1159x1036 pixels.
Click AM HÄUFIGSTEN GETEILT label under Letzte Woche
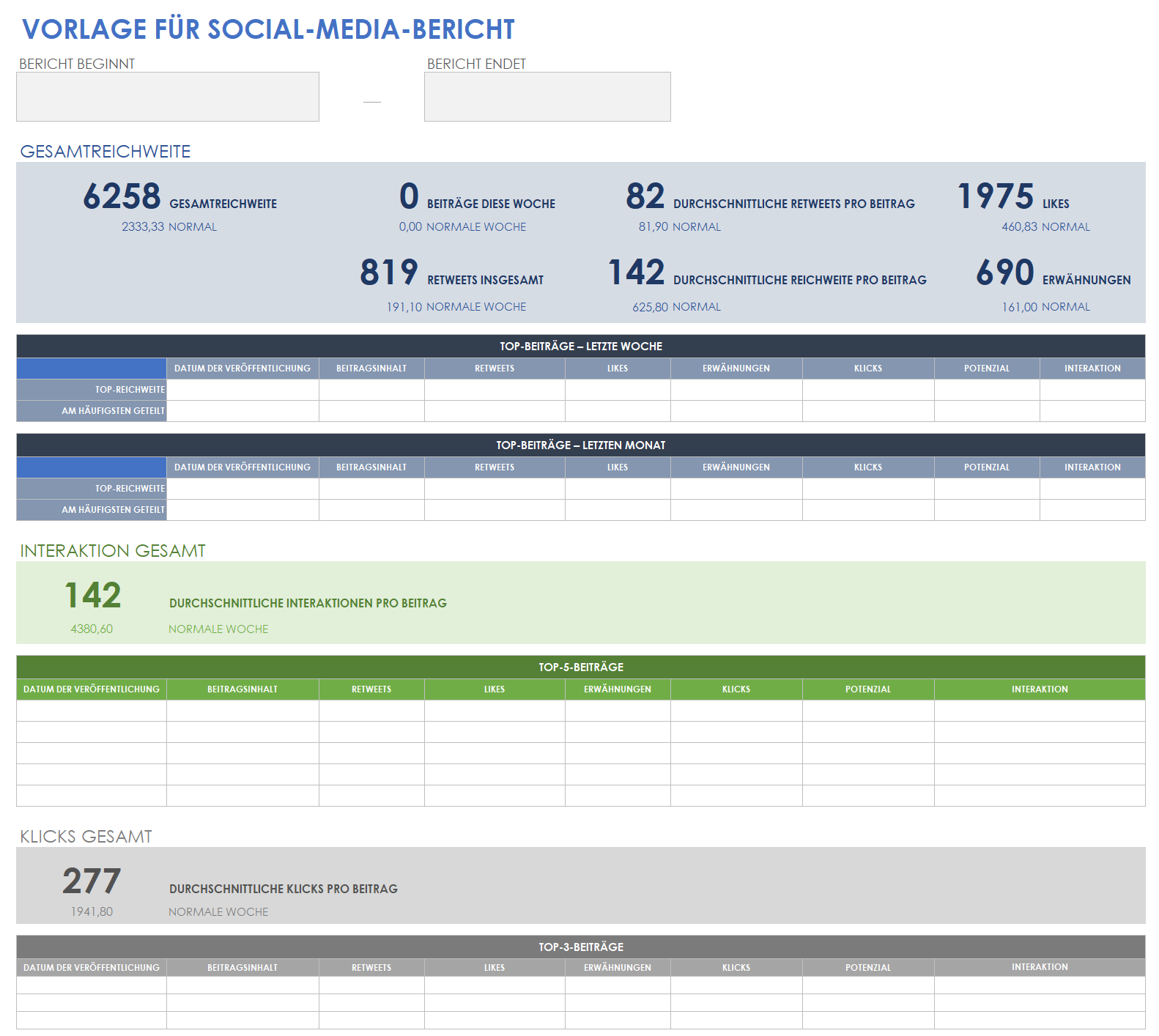92,411
